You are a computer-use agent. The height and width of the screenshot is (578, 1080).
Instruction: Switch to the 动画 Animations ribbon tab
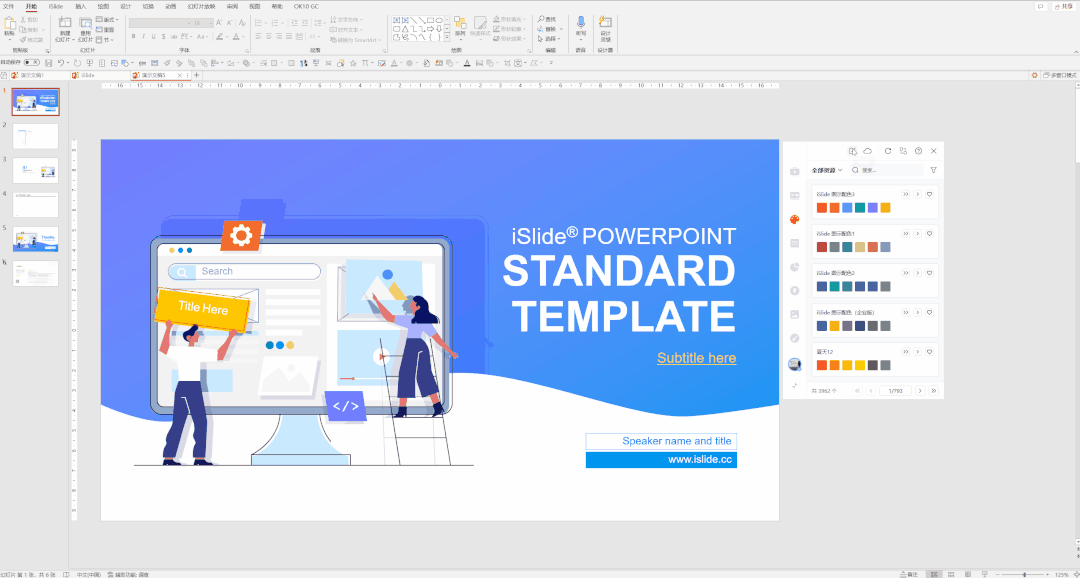pos(170,6)
